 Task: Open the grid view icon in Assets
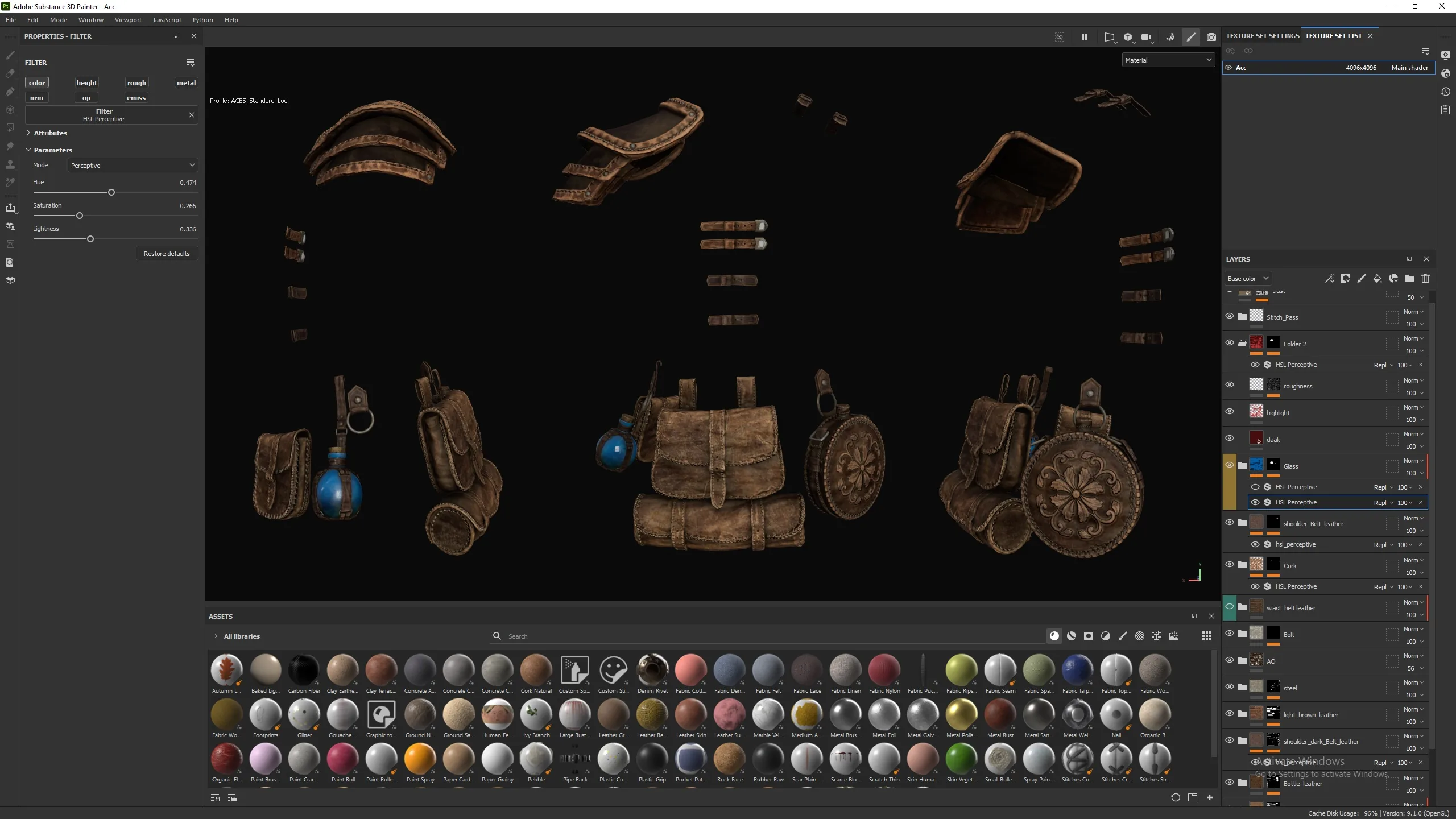point(1207,636)
